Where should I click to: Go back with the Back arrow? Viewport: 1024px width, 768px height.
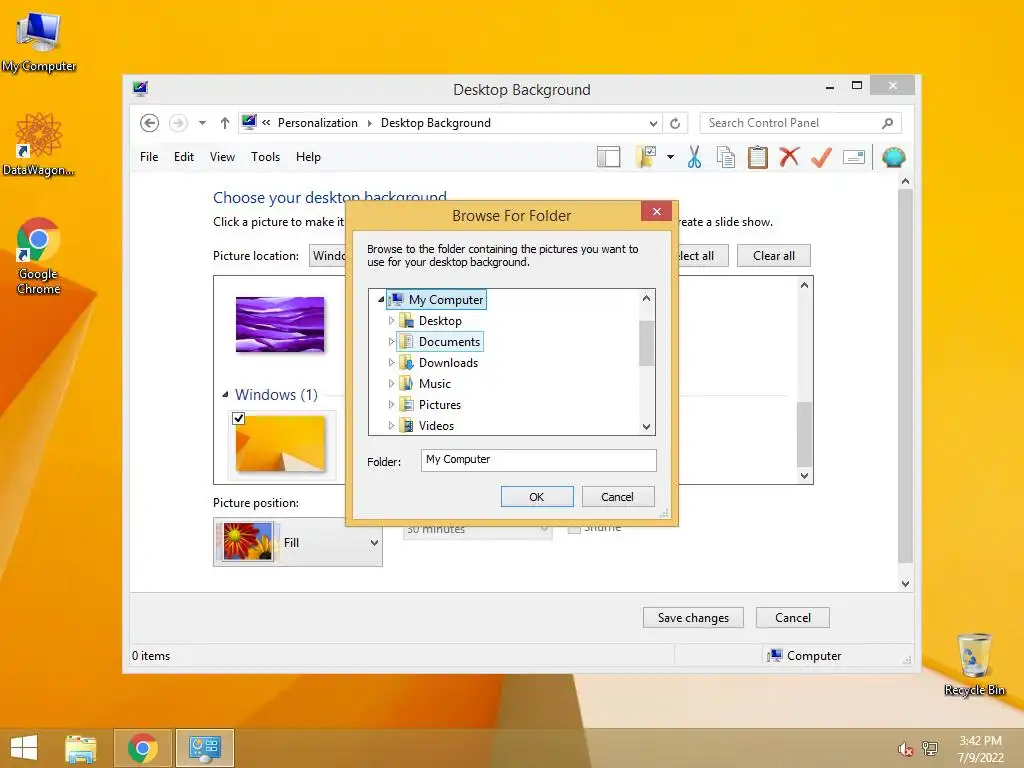tap(150, 123)
